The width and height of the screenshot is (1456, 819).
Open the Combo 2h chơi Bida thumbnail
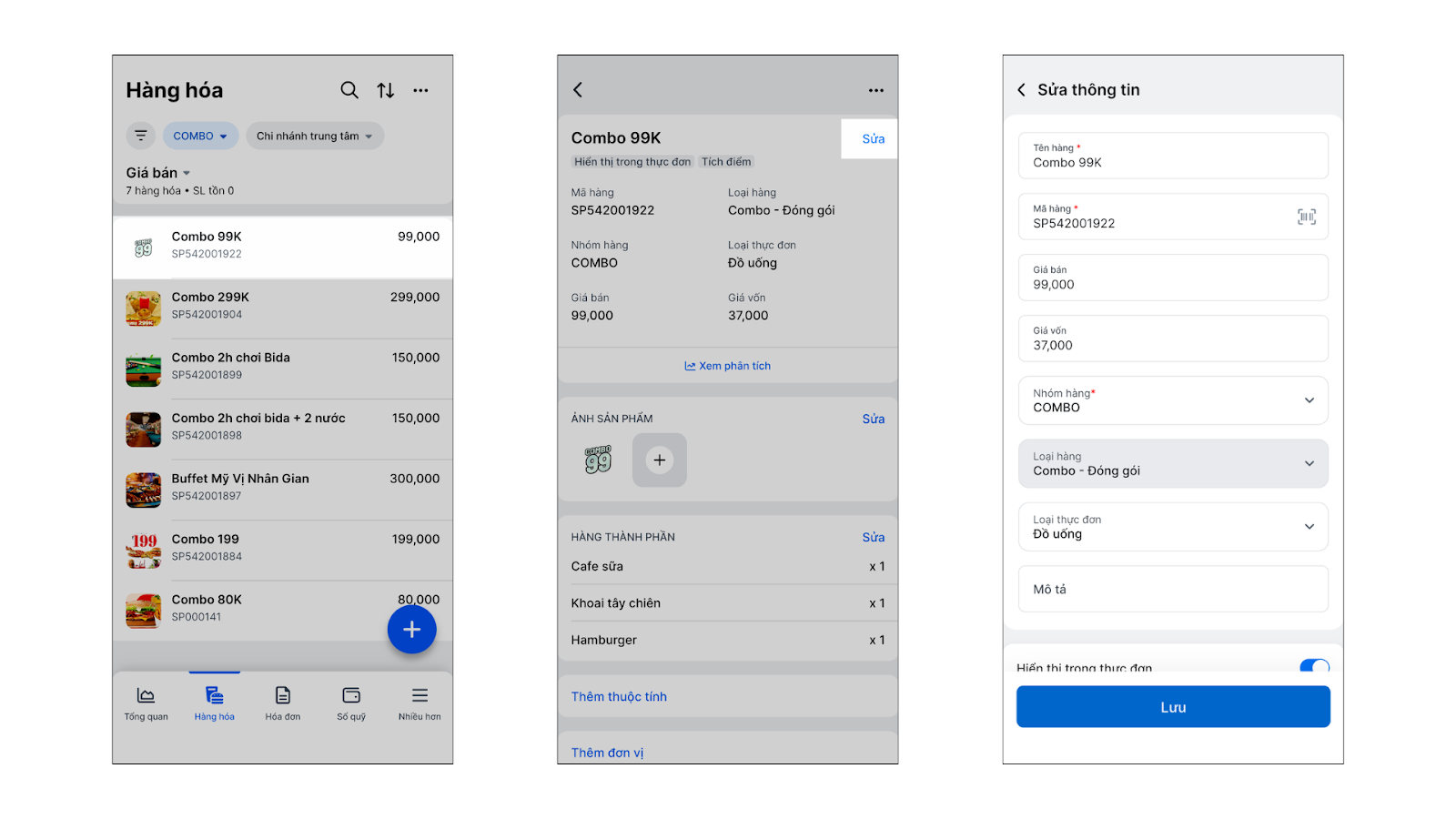144,369
